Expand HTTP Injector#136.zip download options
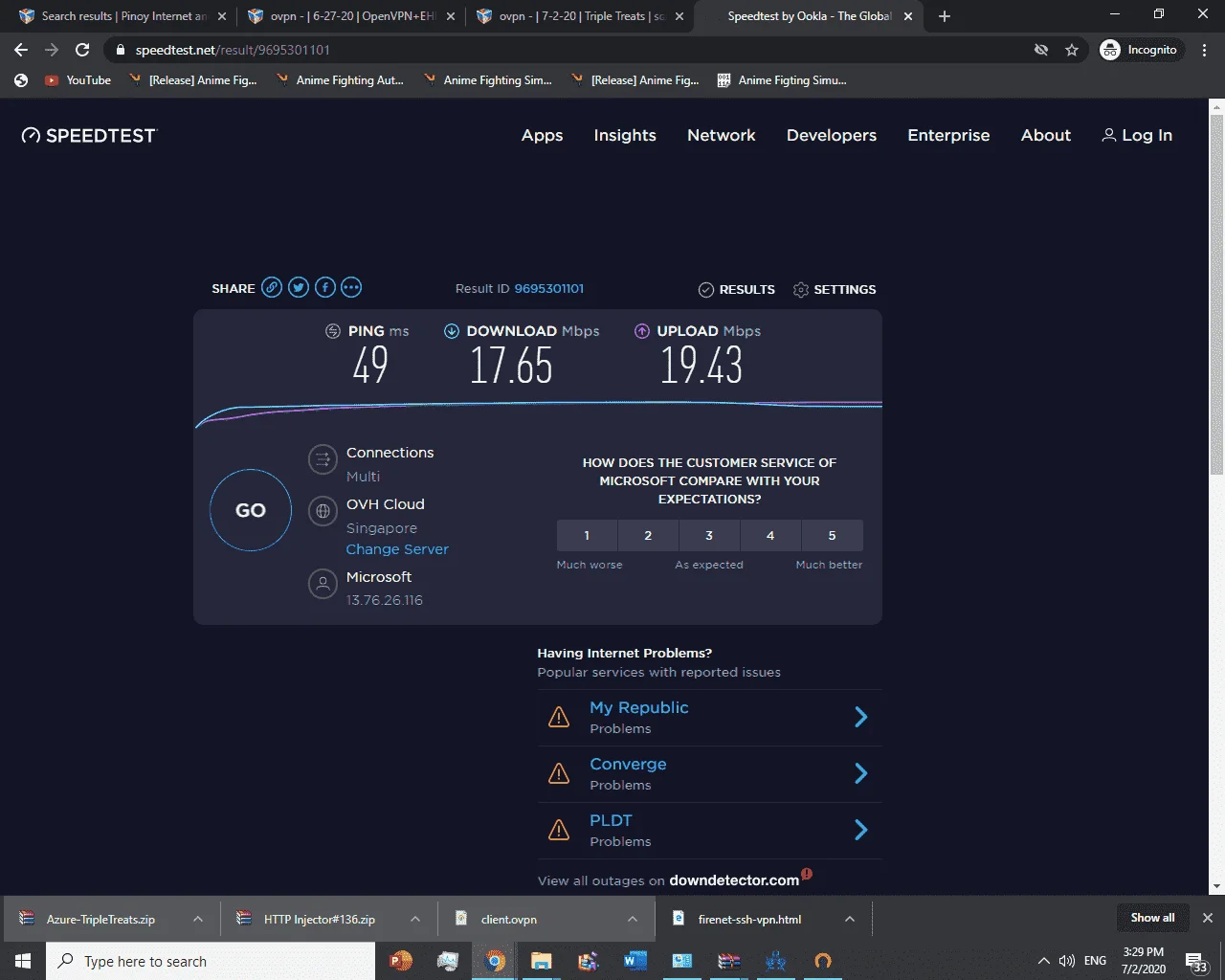Screen dimensions: 1225x980 click(415, 919)
